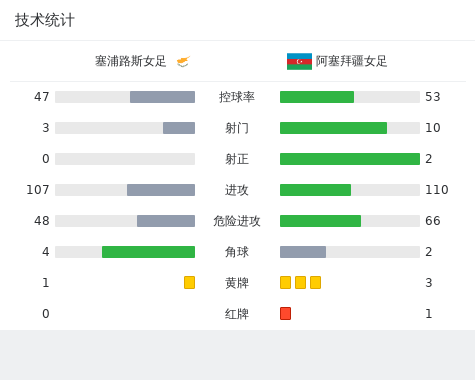Click the 危险进攻 stat label
This screenshot has width=475, height=380.
[237, 221]
